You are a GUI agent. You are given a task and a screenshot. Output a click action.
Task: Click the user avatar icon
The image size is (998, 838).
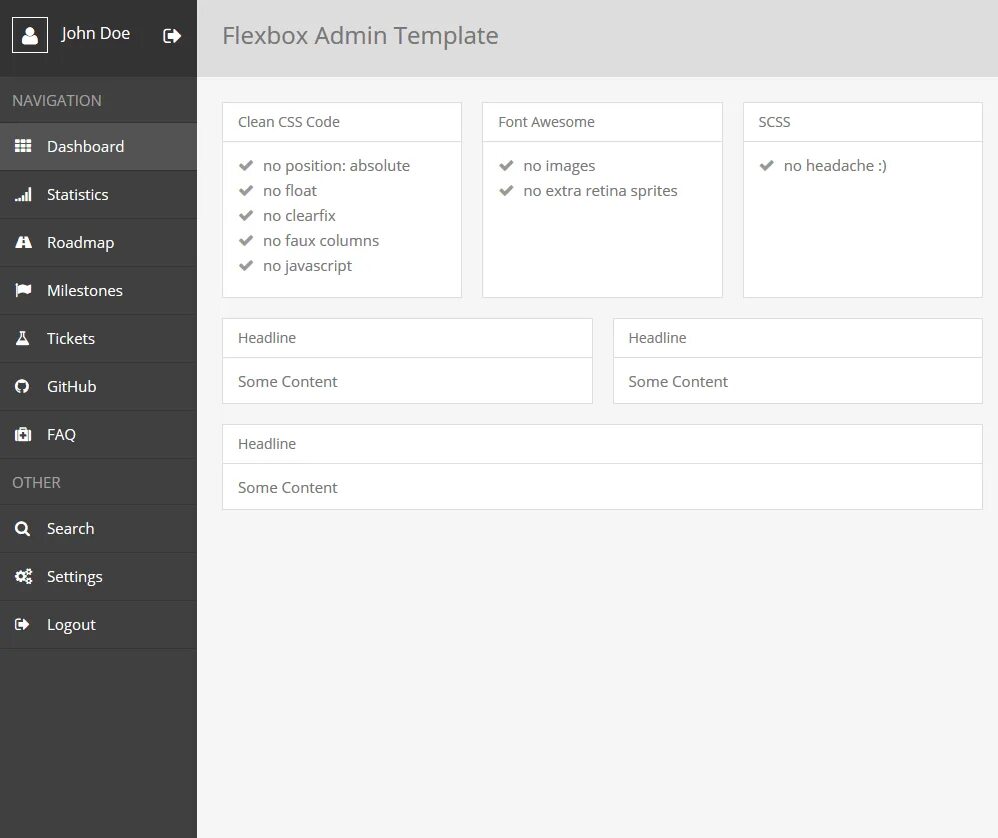(x=30, y=36)
